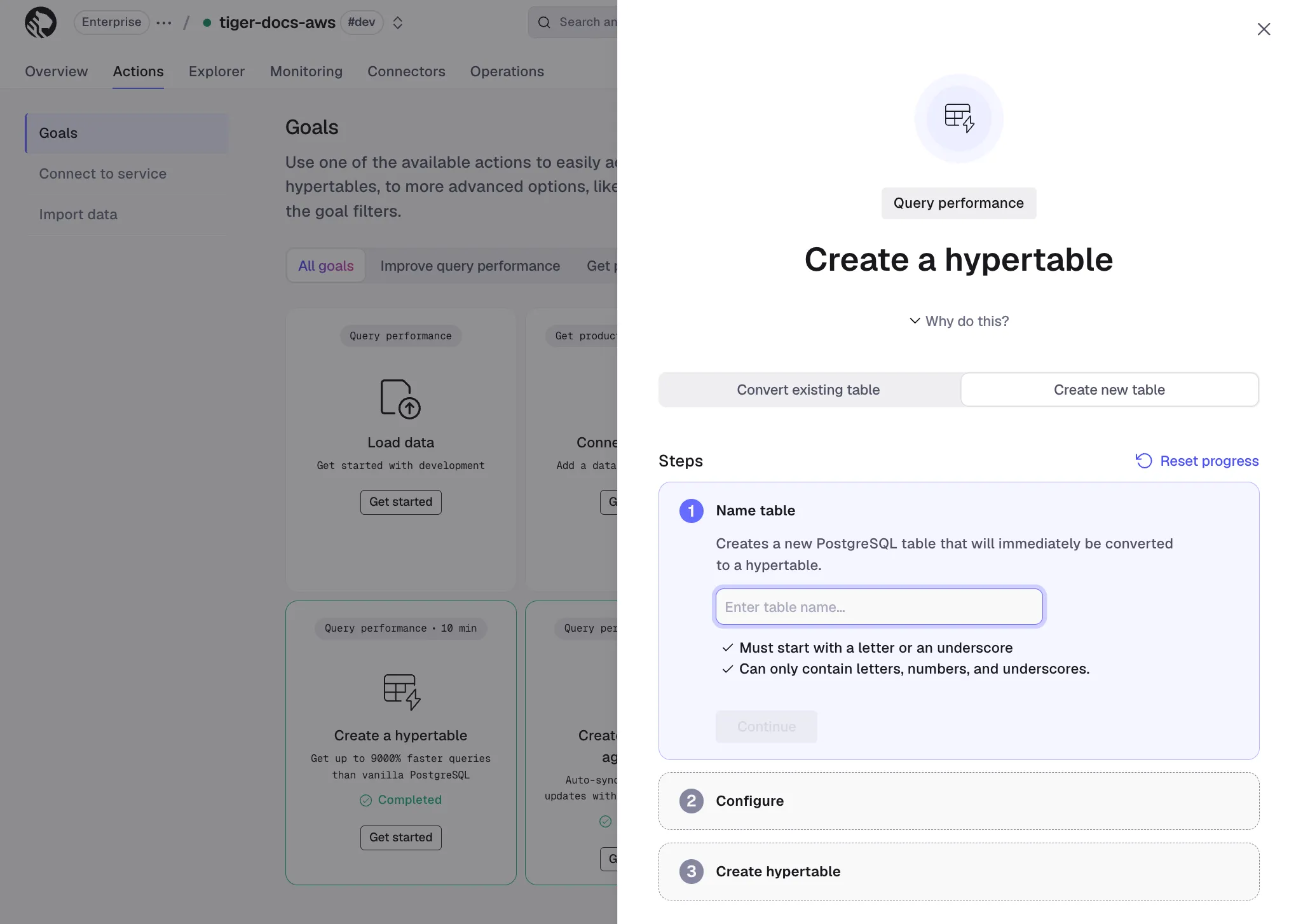
Task: Click the Query performance · 10 min label
Action: (x=400, y=628)
